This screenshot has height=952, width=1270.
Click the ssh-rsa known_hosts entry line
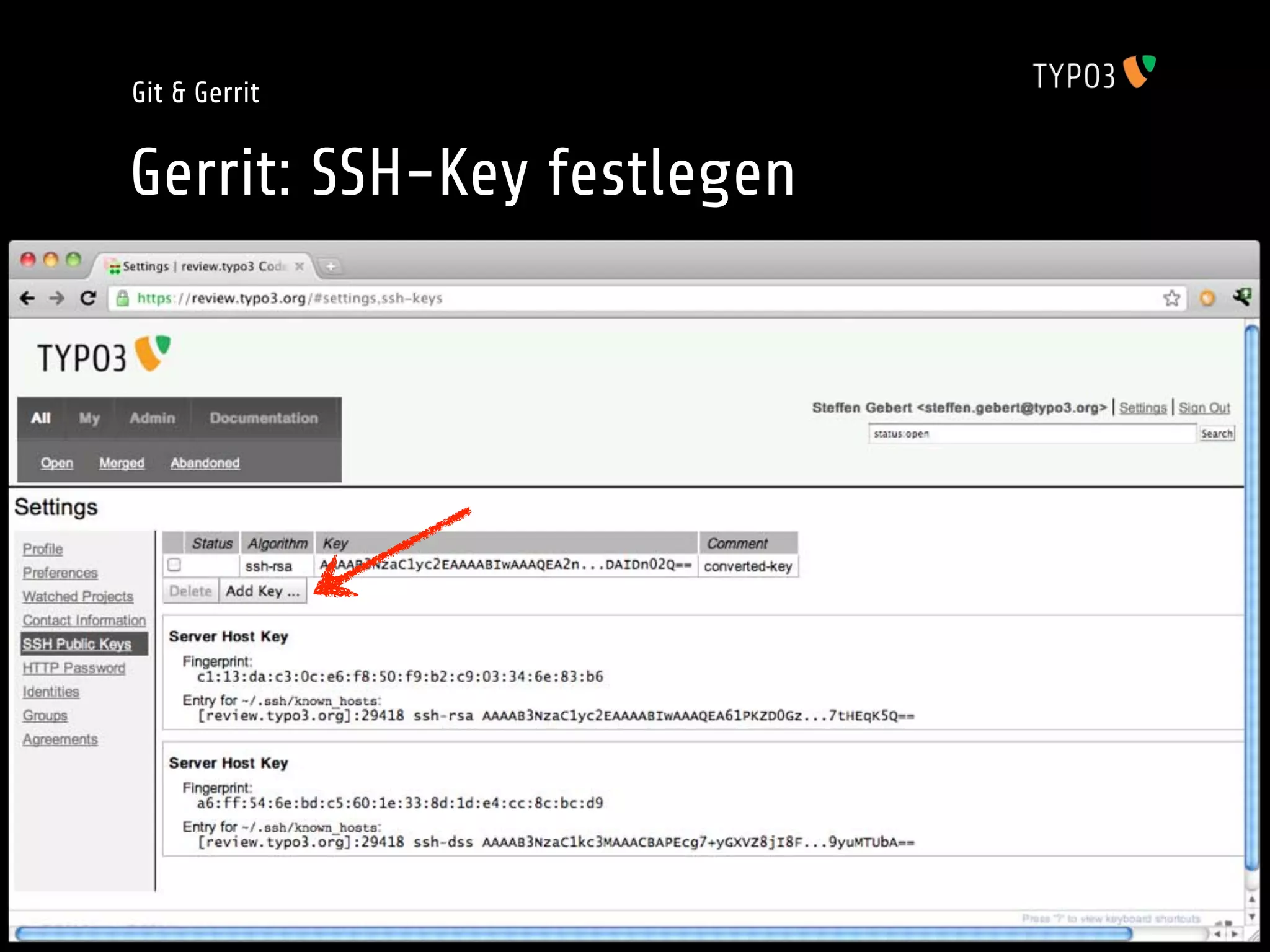[x=556, y=716]
